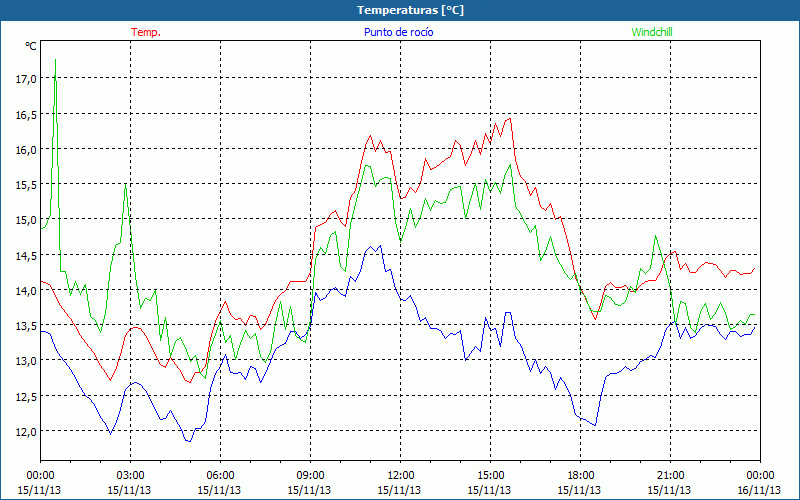Click the green Windchill spike peak above 17,0
This screenshot has width=800, height=500.
[x=55, y=61]
